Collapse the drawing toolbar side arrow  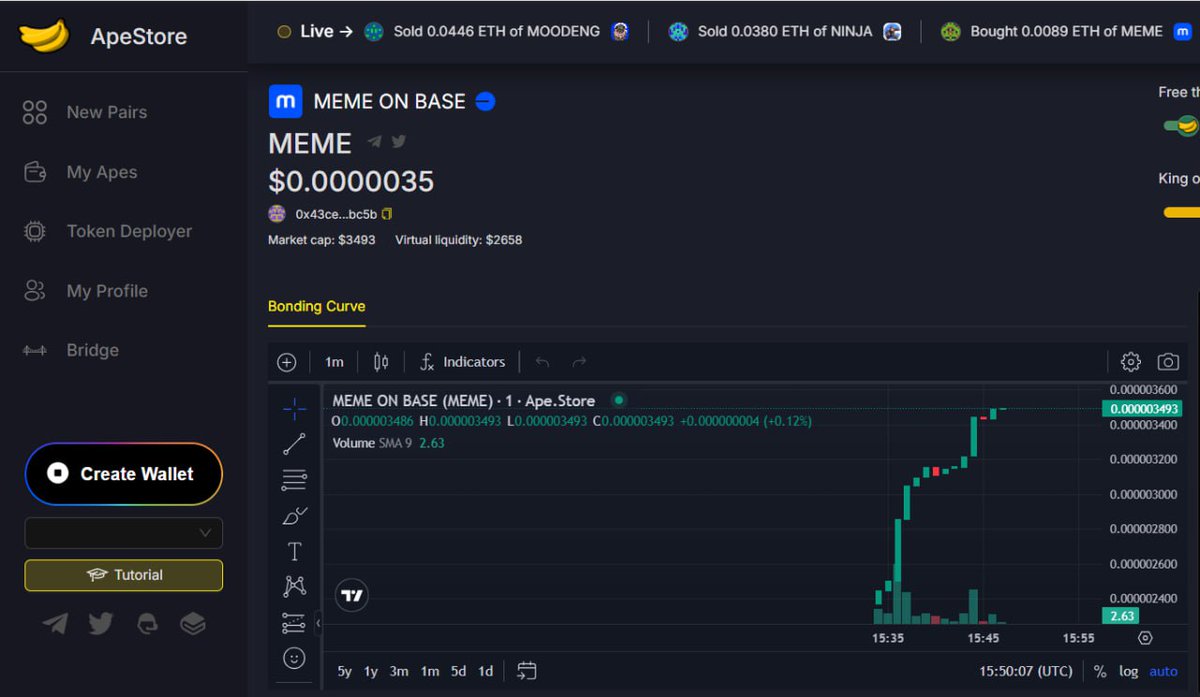[318, 623]
